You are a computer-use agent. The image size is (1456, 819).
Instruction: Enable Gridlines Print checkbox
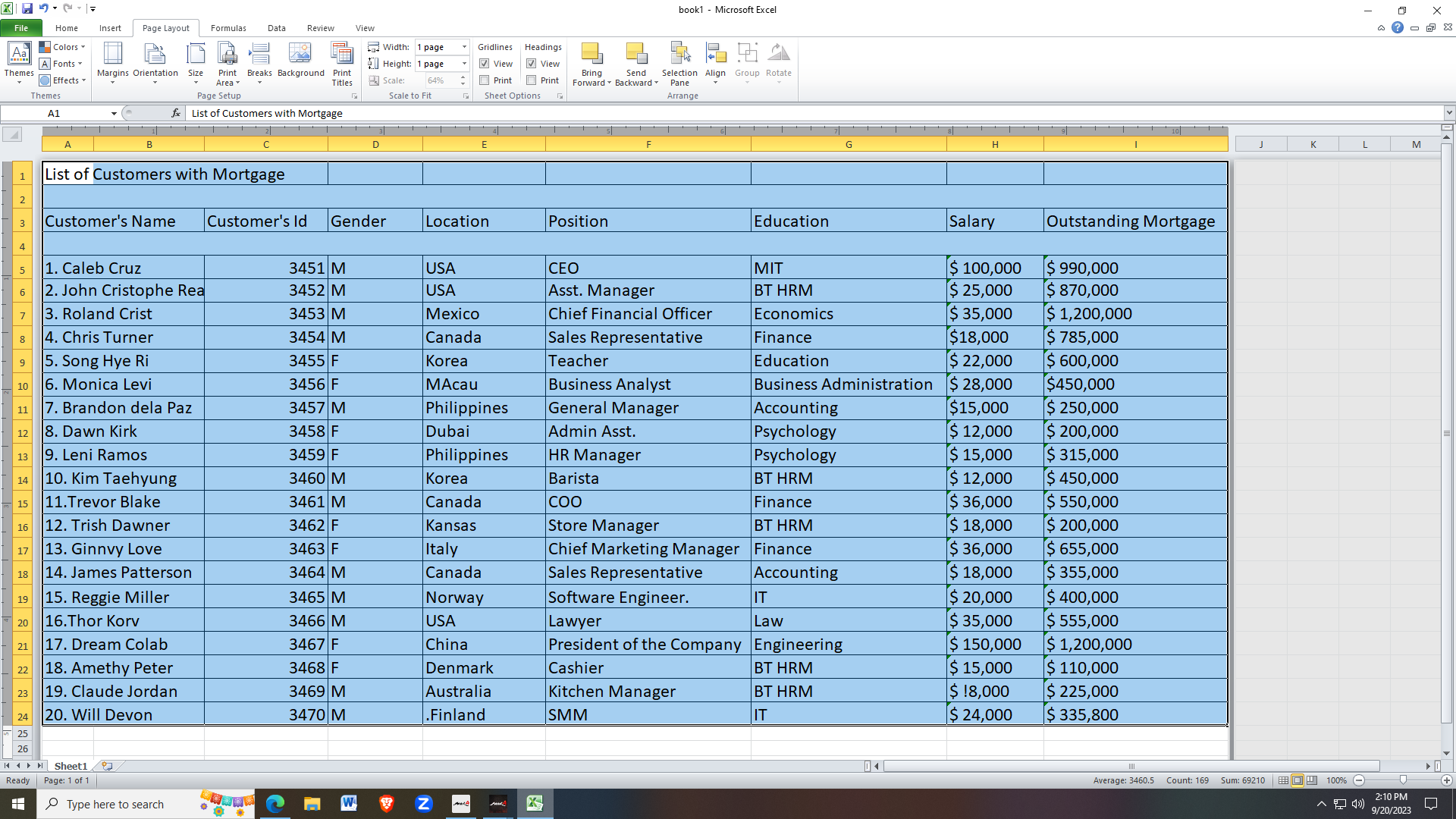(485, 80)
